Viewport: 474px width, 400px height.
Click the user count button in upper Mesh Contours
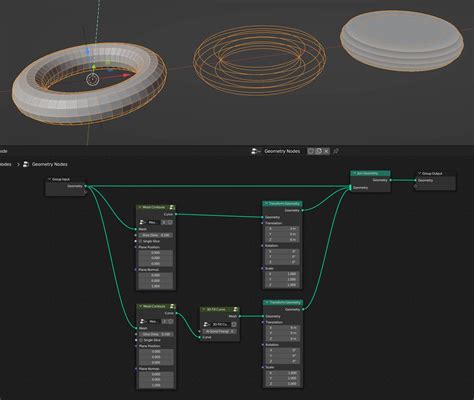(164, 222)
